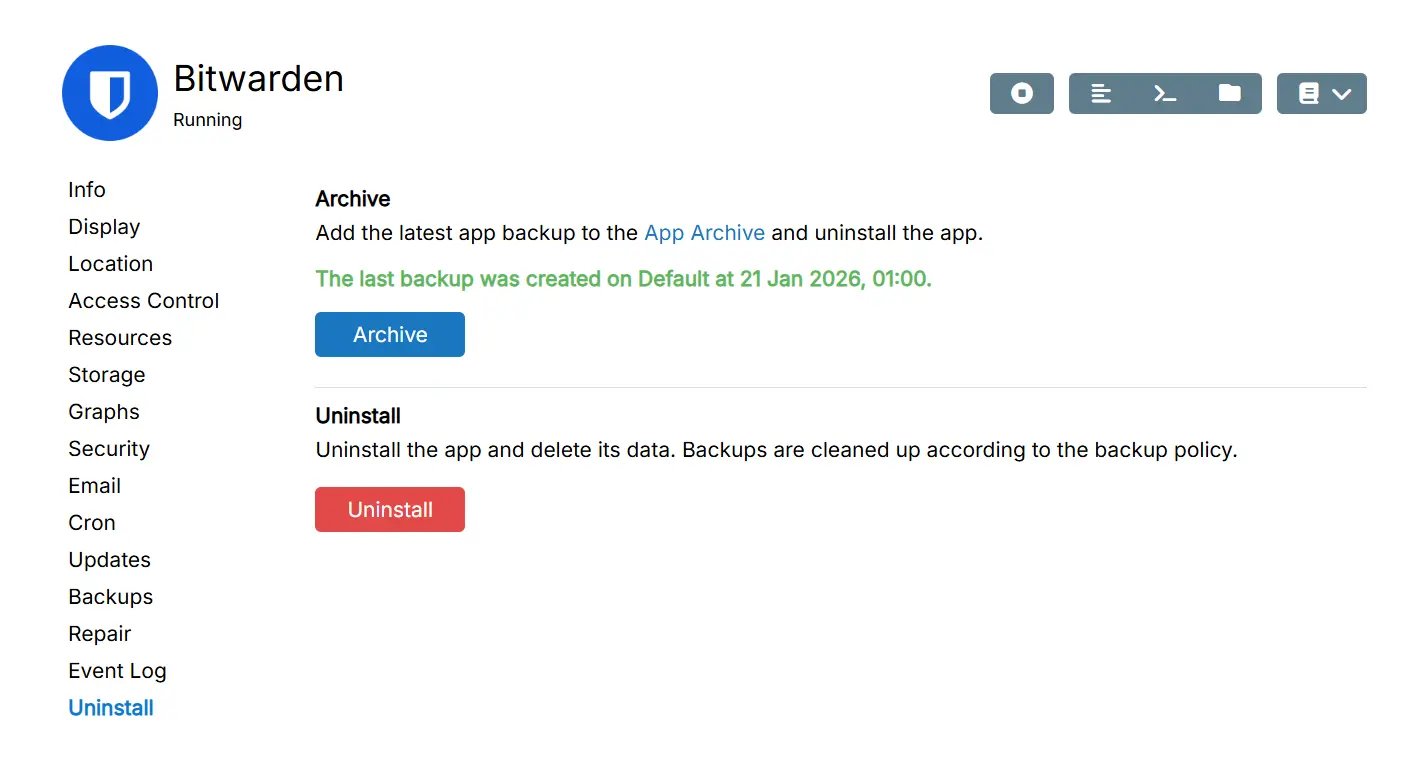Open the Security section
1422x761 pixels.
(109, 449)
